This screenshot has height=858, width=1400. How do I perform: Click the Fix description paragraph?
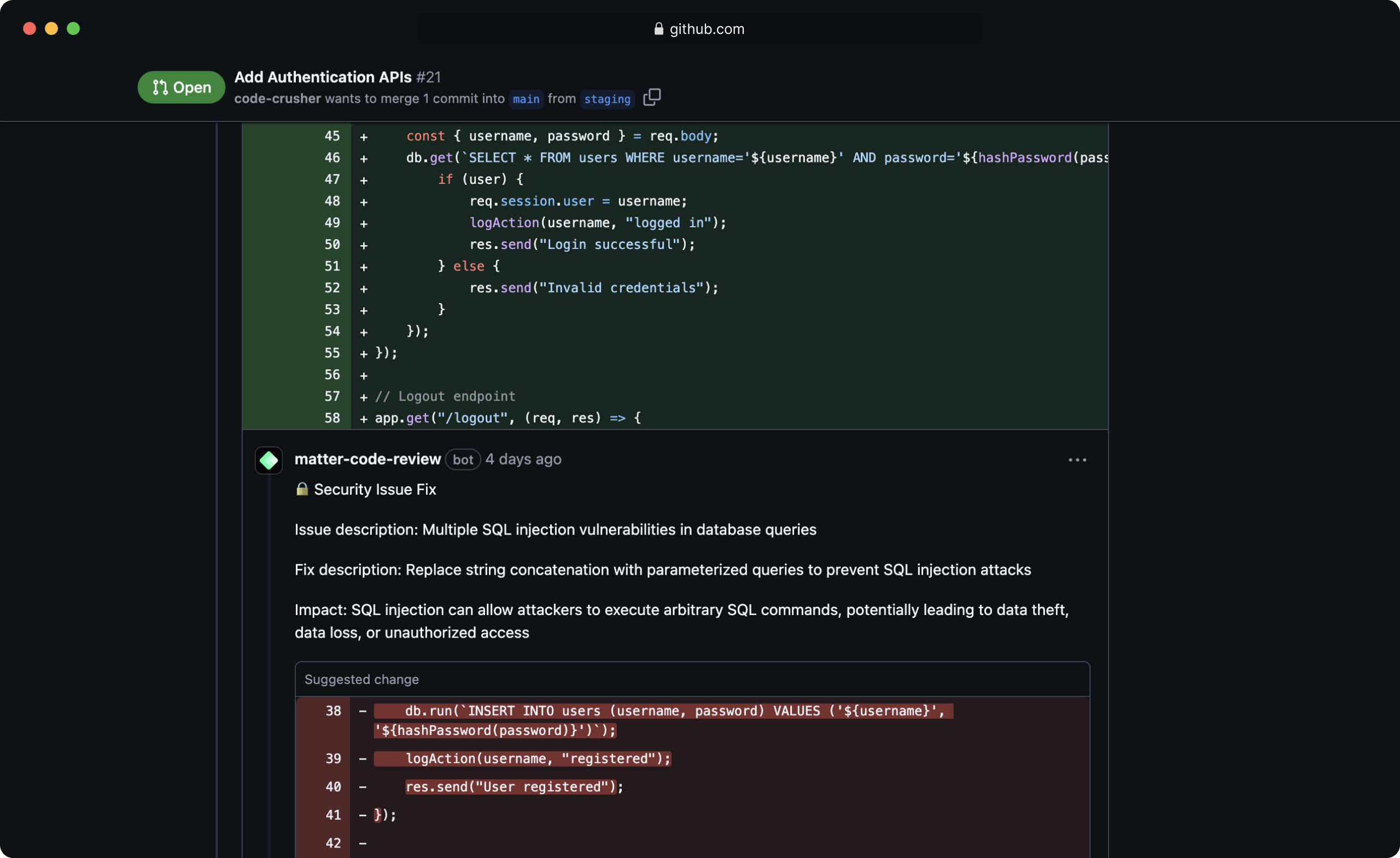(x=662, y=569)
